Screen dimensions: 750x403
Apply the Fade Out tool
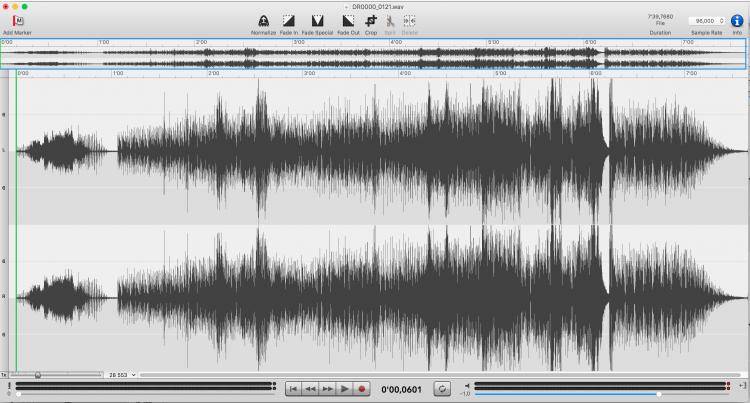click(x=348, y=20)
